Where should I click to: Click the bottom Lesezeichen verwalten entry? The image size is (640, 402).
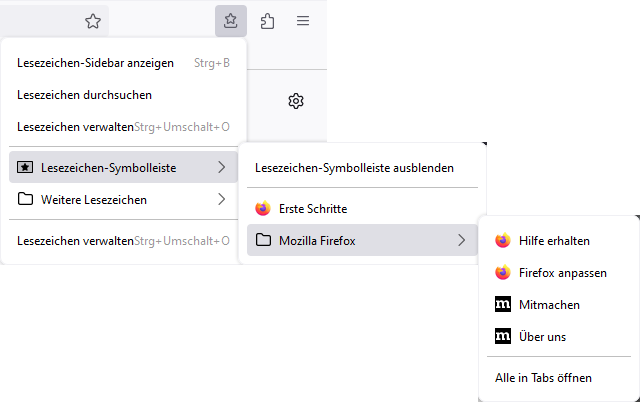(x=75, y=240)
